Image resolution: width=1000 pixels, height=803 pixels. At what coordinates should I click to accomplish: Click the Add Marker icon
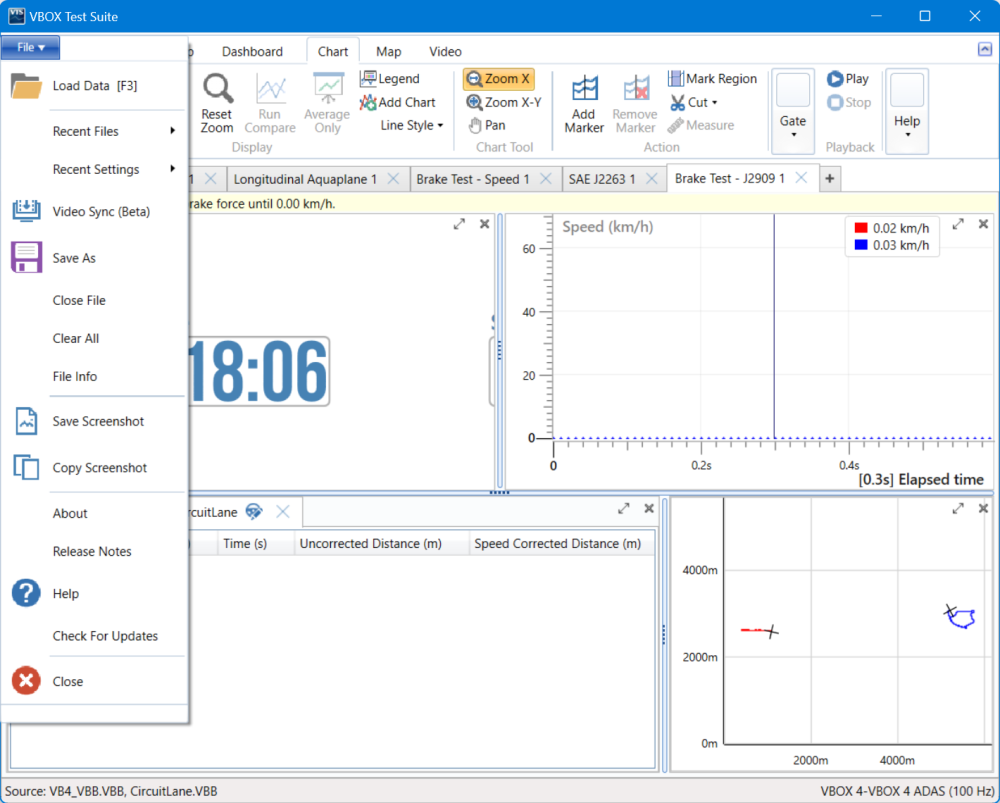(x=584, y=89)
